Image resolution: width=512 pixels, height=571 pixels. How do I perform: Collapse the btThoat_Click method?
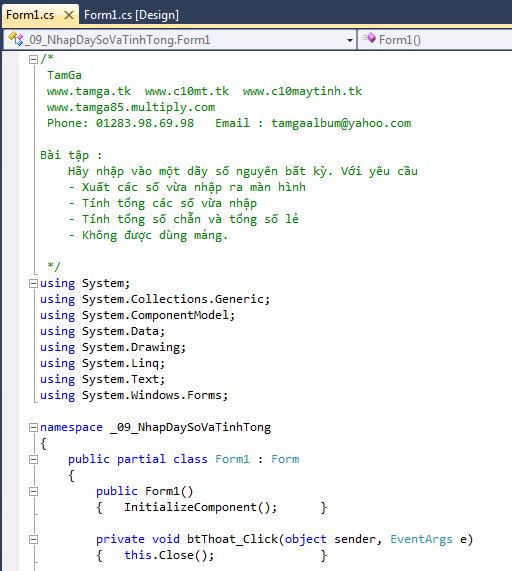[x=33, y=539]
